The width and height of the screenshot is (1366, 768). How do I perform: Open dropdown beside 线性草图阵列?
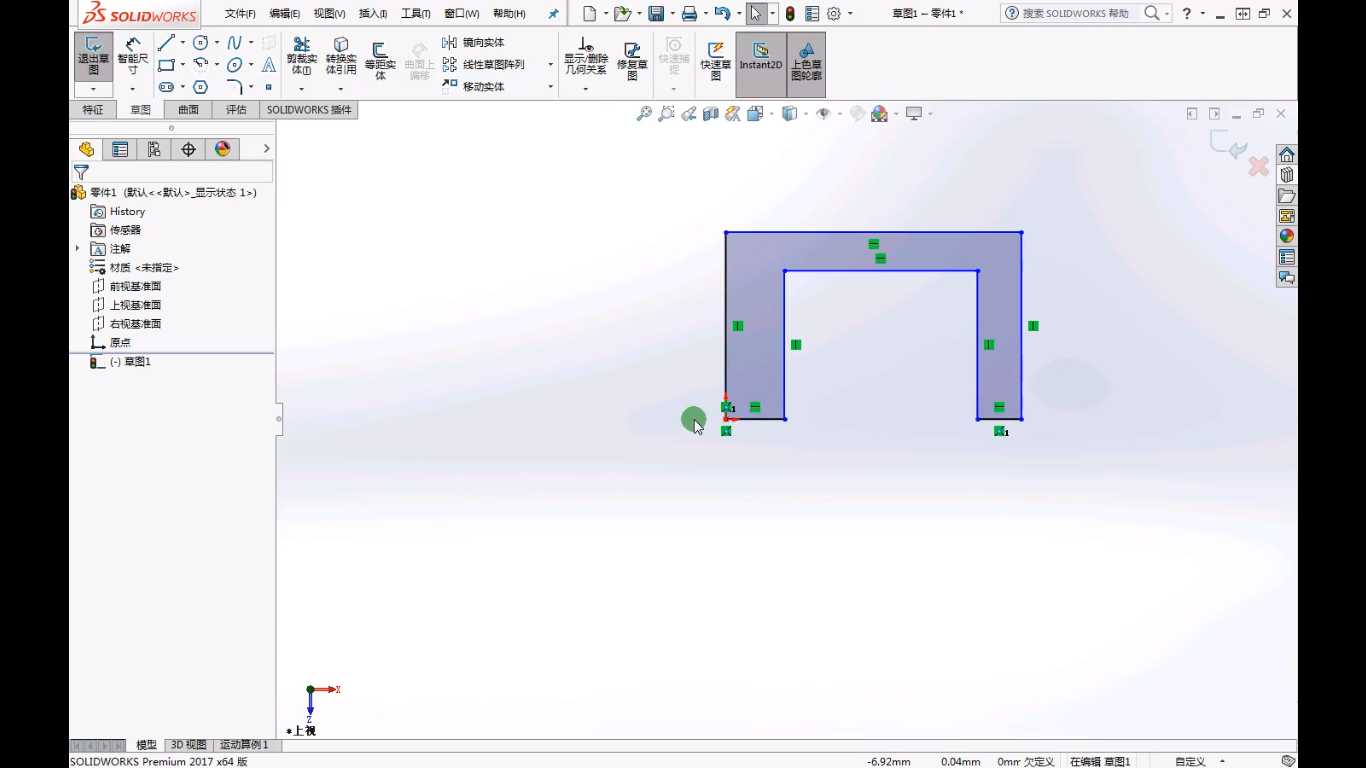(x=550, y=65)
